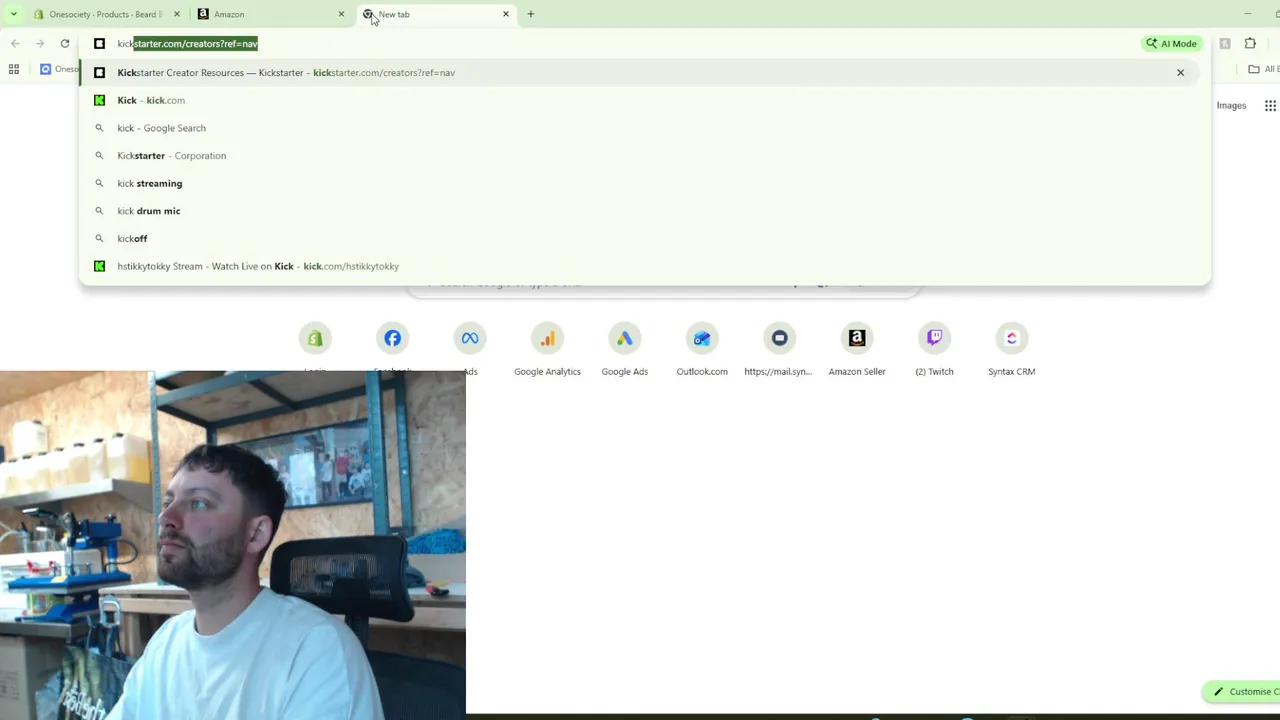The image size is (1280, 720).
Task: Click into the address bar text
Action: [188, 44]
